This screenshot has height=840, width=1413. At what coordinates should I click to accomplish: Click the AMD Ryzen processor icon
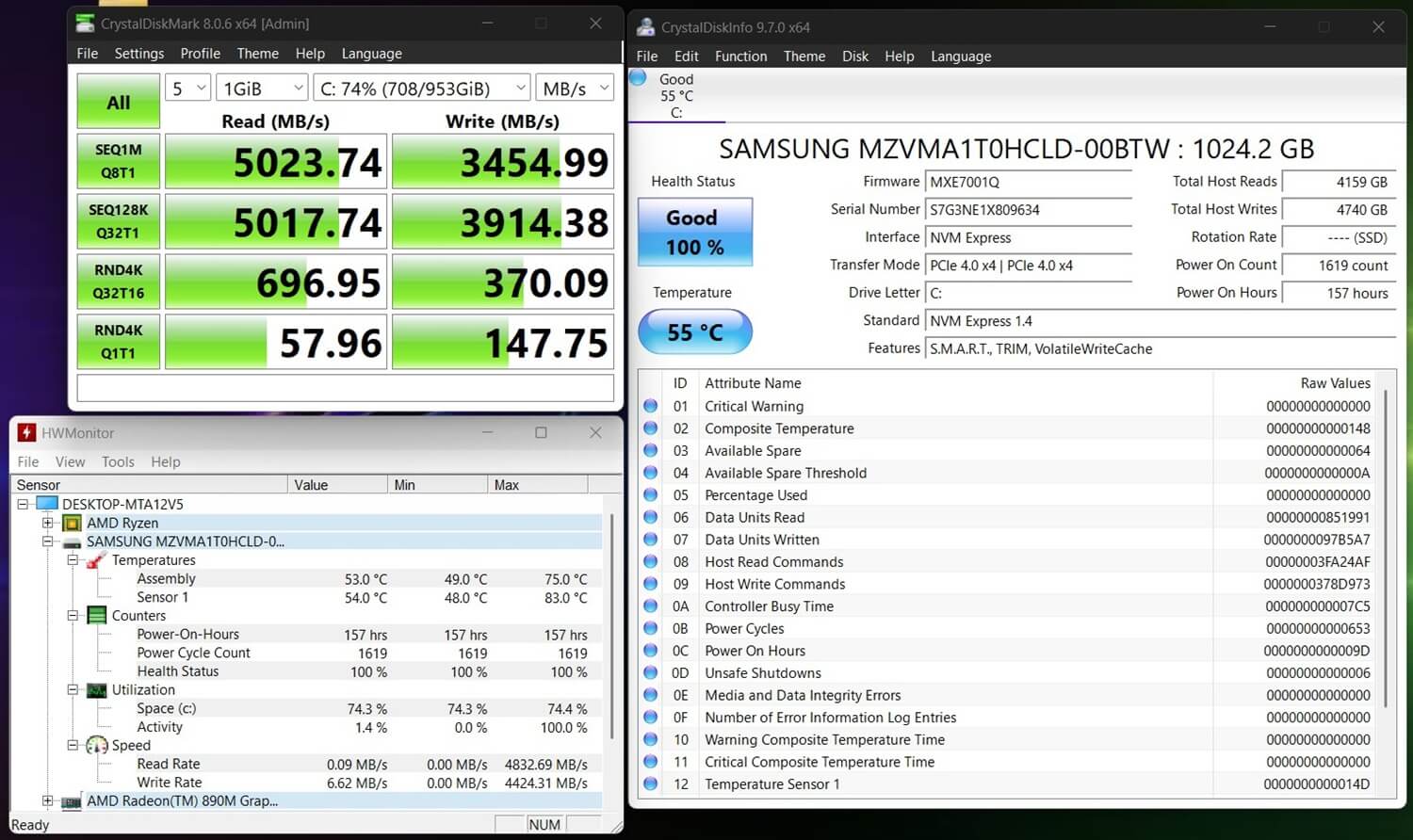(73, 523)
